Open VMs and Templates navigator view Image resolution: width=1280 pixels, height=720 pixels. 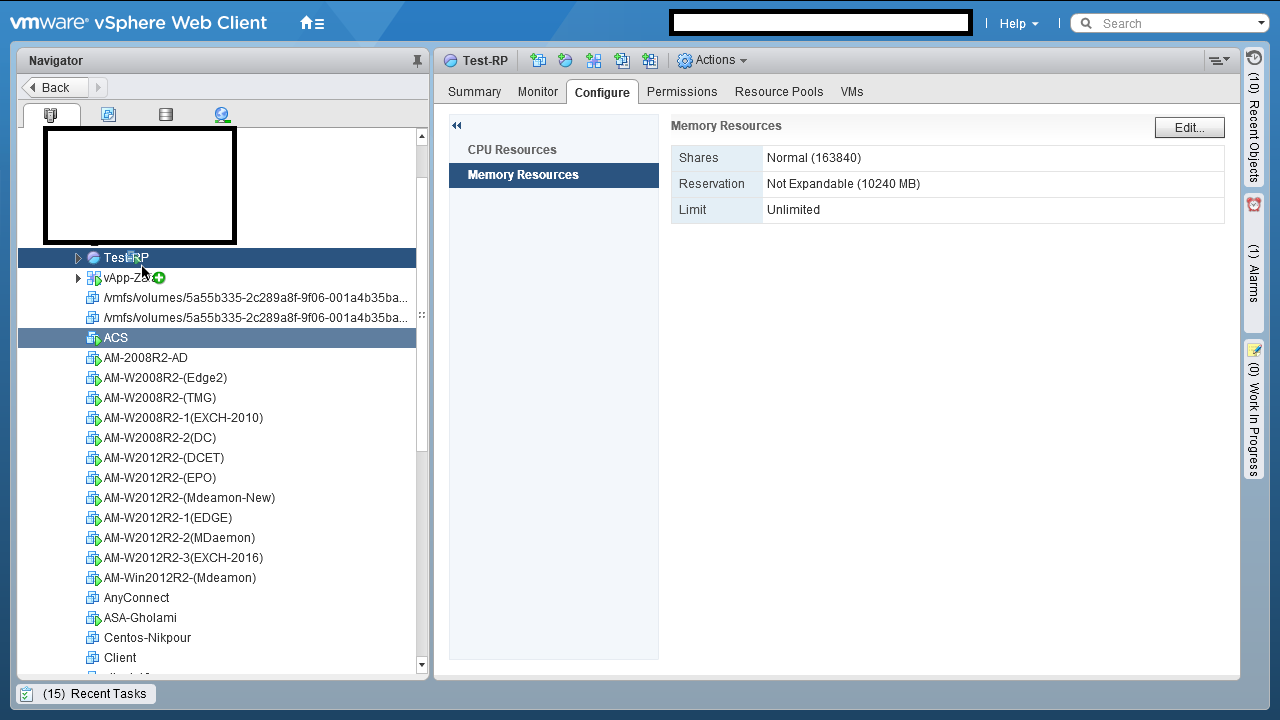[x=108, y=115]
